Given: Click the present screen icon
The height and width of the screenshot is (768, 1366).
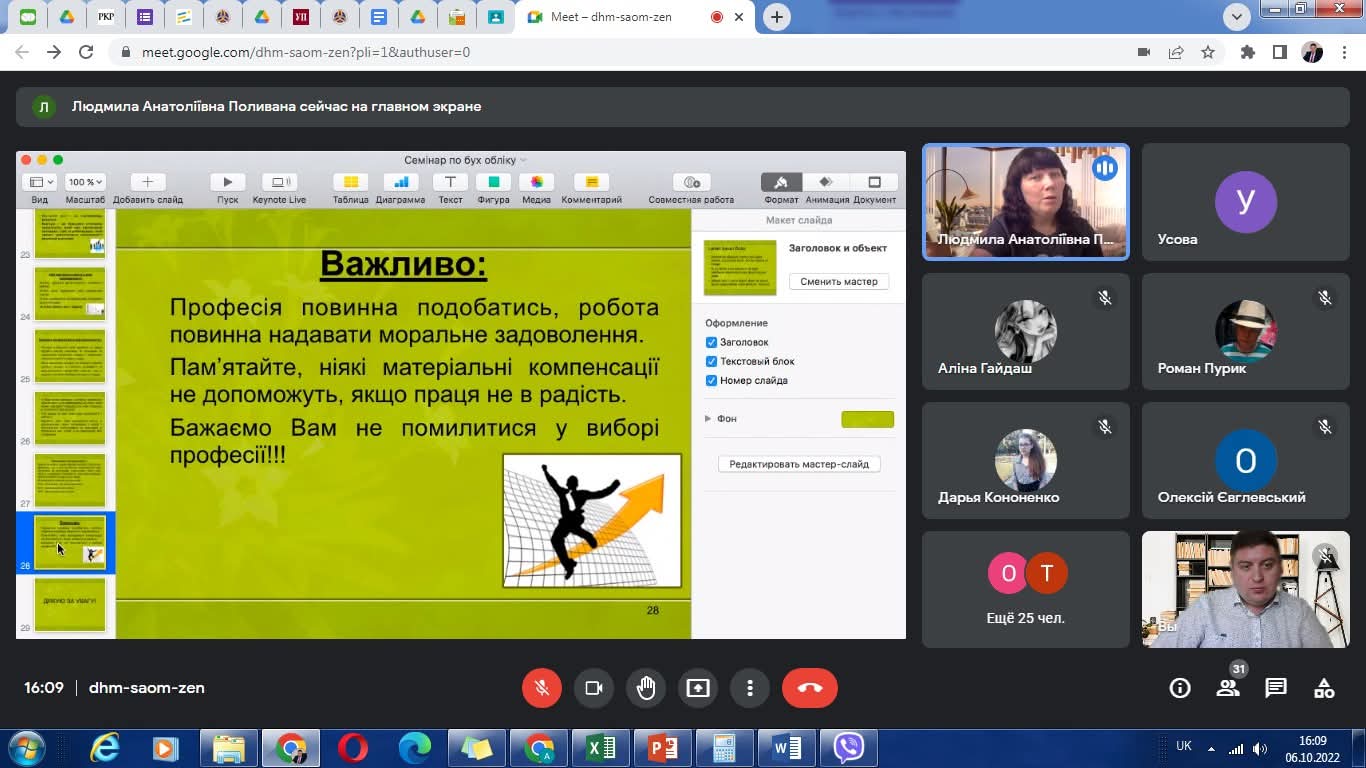Looking at the screenshot, I should [698, 688].
